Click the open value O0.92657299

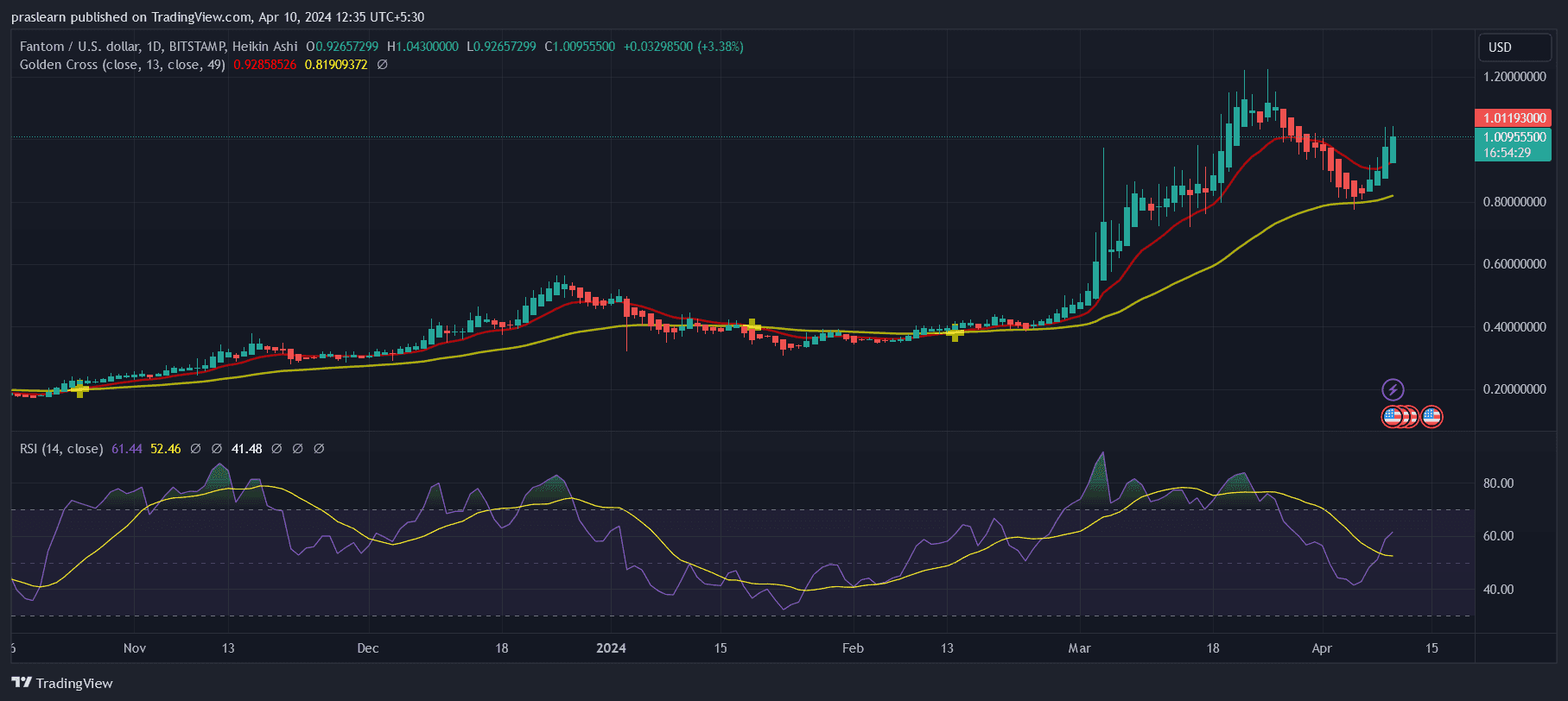tap(342, 47)
